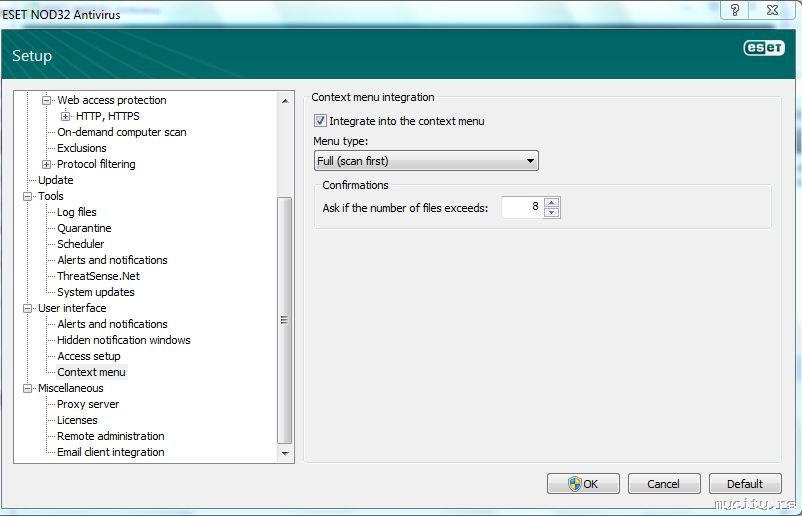Open Proxy server settings
The width and height of the screenshot is (802, 516).
coord(88,404)
